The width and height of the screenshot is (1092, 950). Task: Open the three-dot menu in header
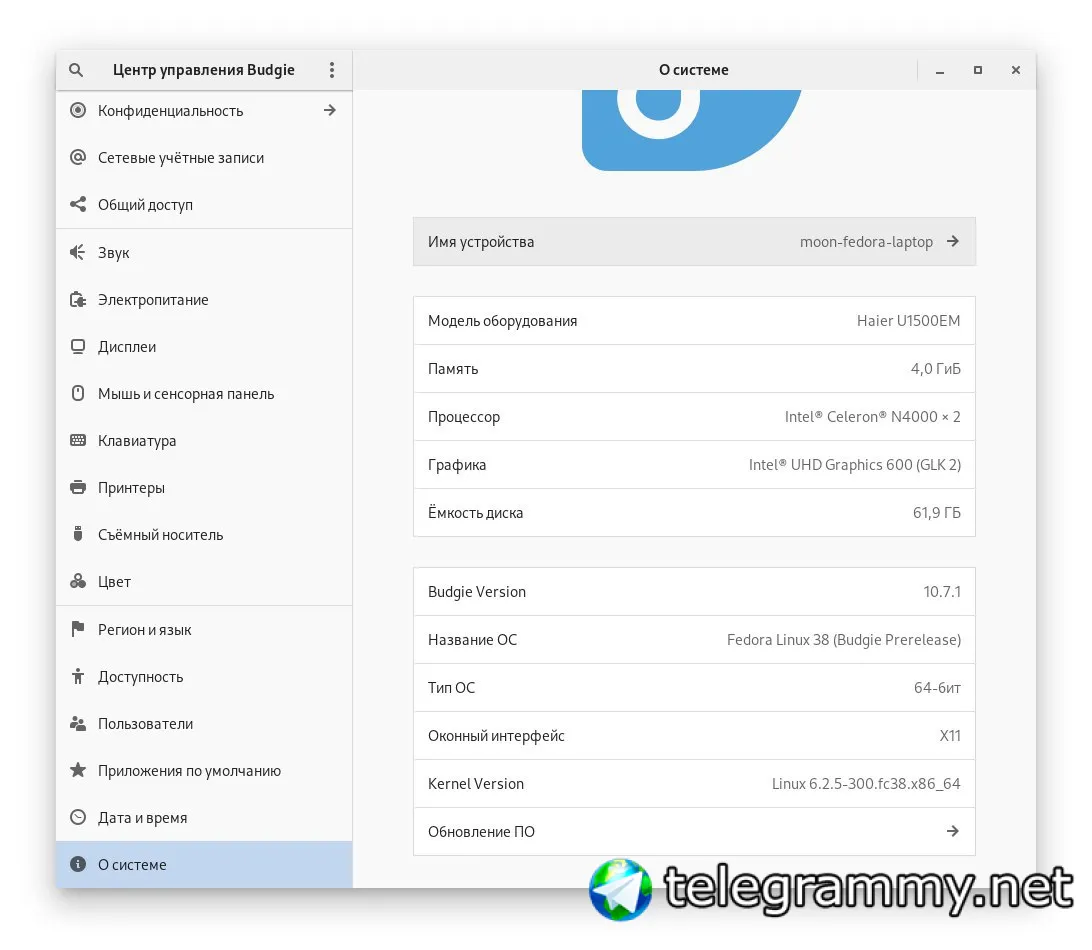[x=332, y=70]
